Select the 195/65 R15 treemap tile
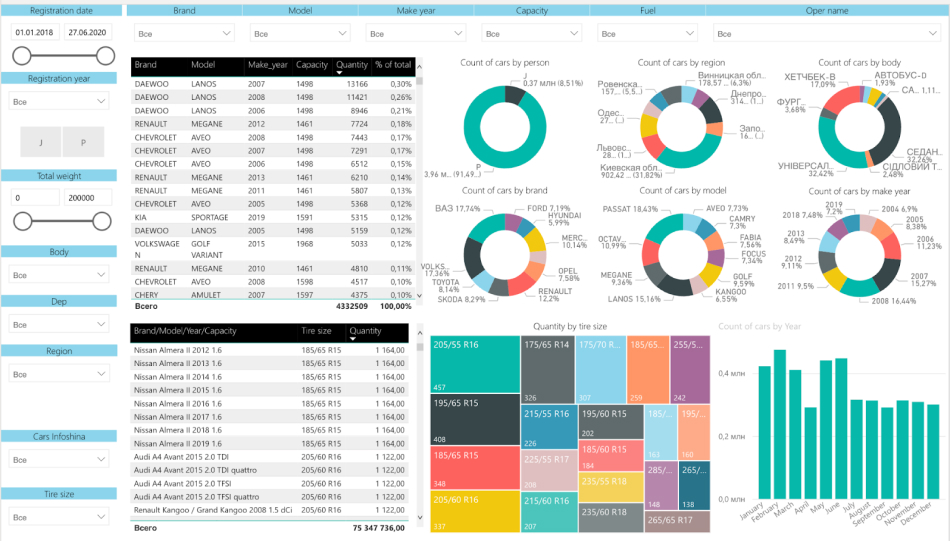Image resolution: width=950 pixels, height=541 pixels. [475, 420]
